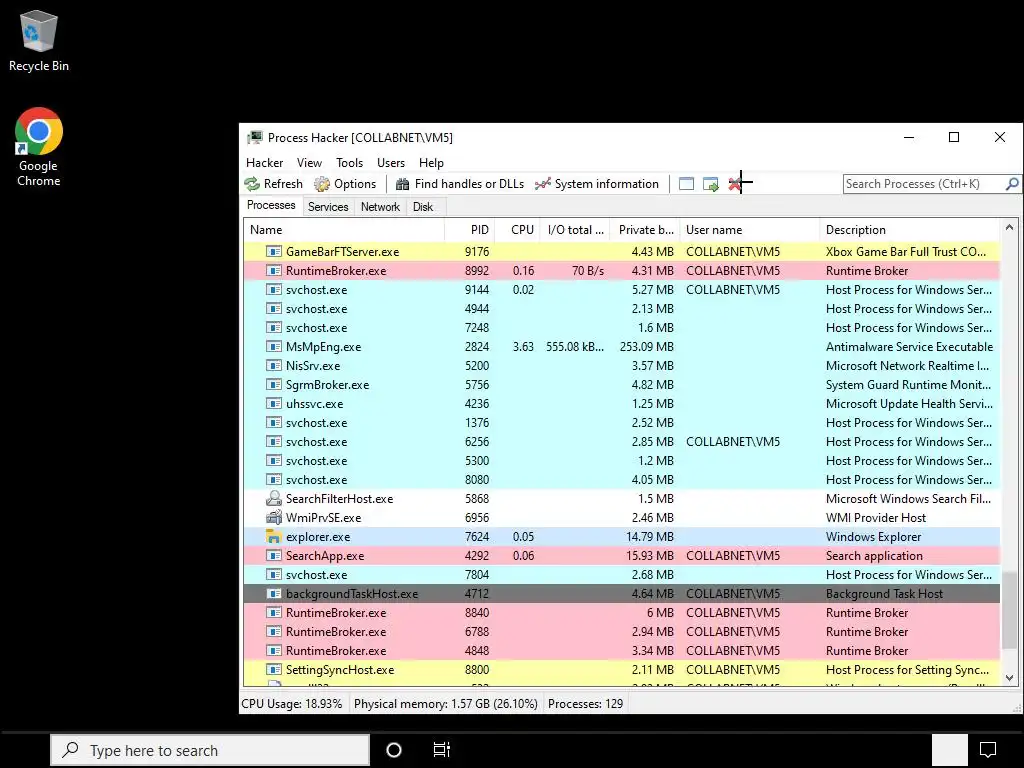Sort by the CPU column header
This screenshot has width=1024, height=768.
click(518, 230)
